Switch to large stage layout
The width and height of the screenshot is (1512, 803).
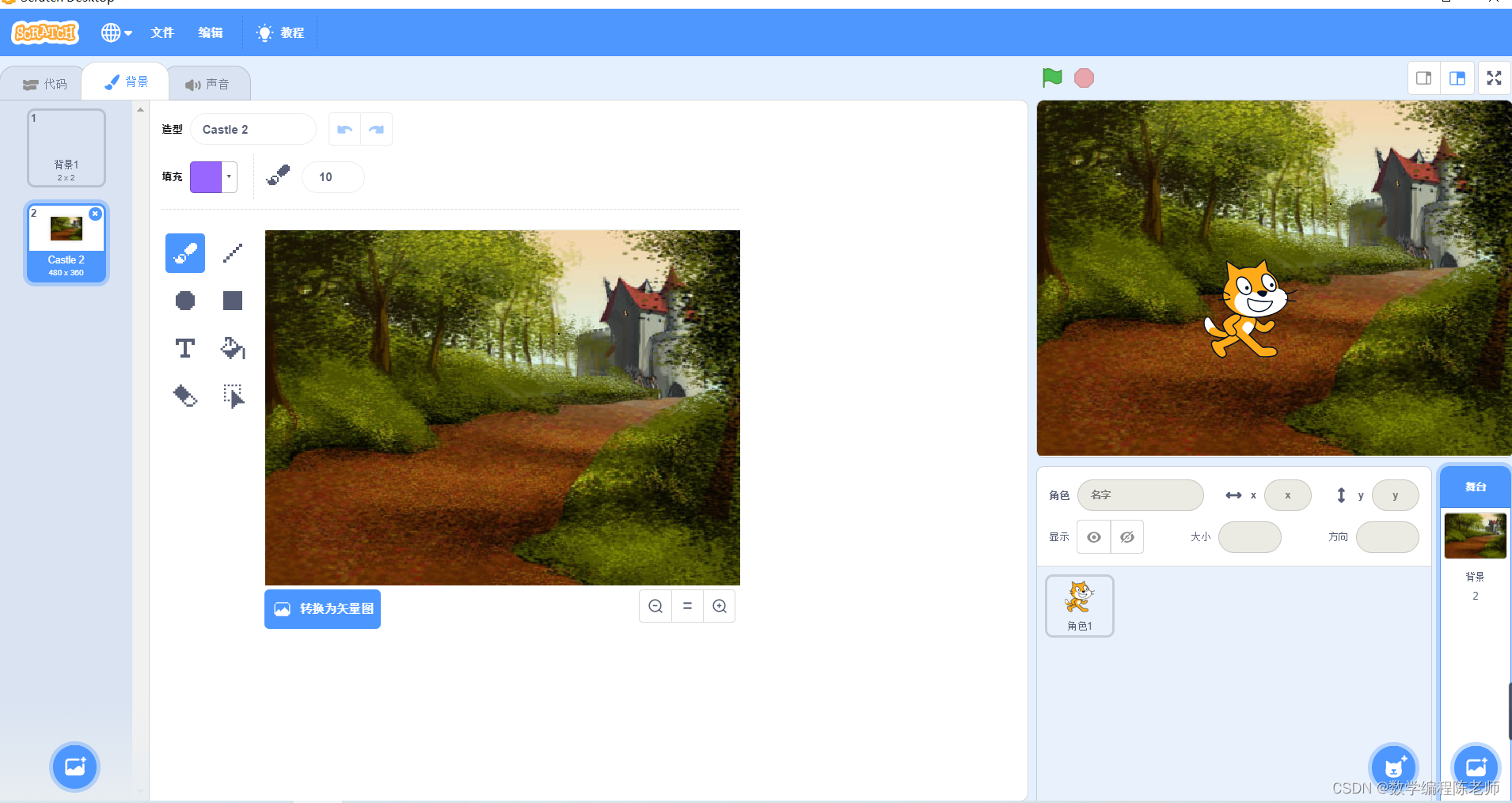coord(1457,78)
